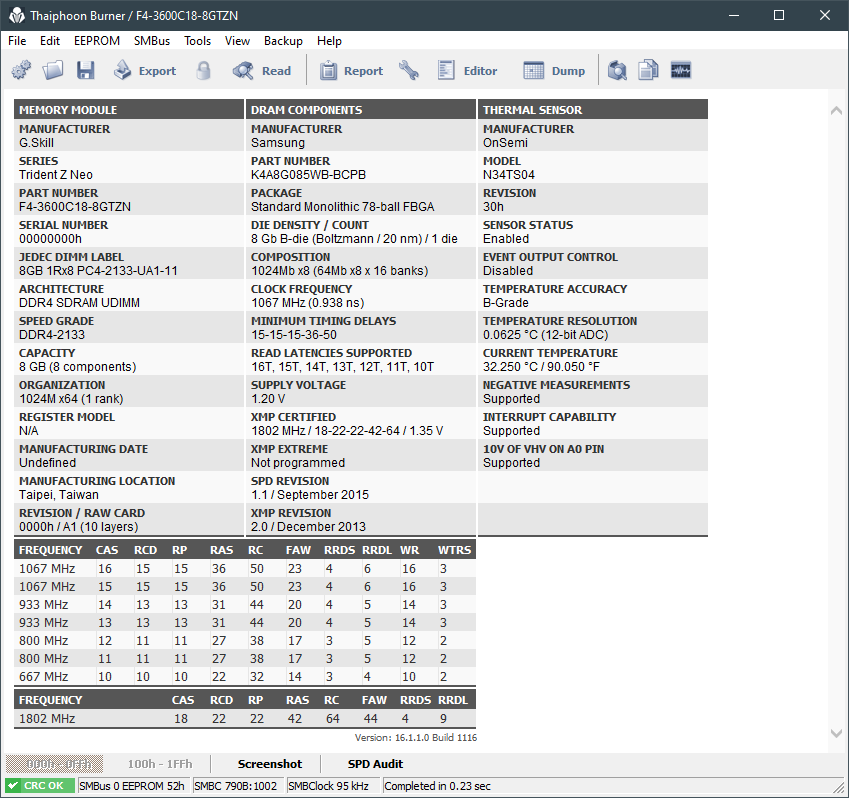Screen dimensions: 849x798
Task: Click the Export toolbar button
Action: click(x=145, y=70)
